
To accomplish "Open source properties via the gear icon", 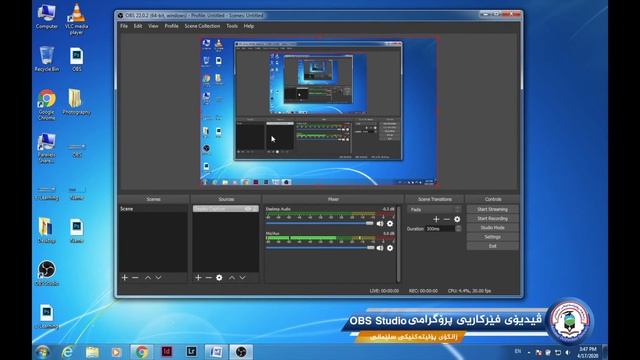I will pos(219,278).
